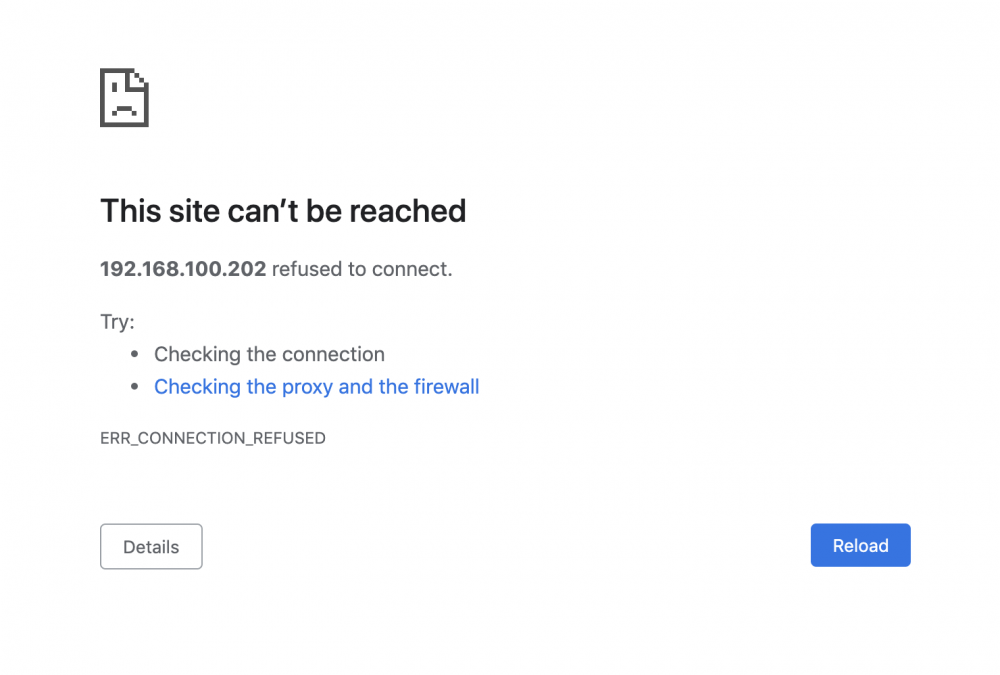Click the bullet before "Checking the connection"
The image size is (1000, 675).
point(135,355)
